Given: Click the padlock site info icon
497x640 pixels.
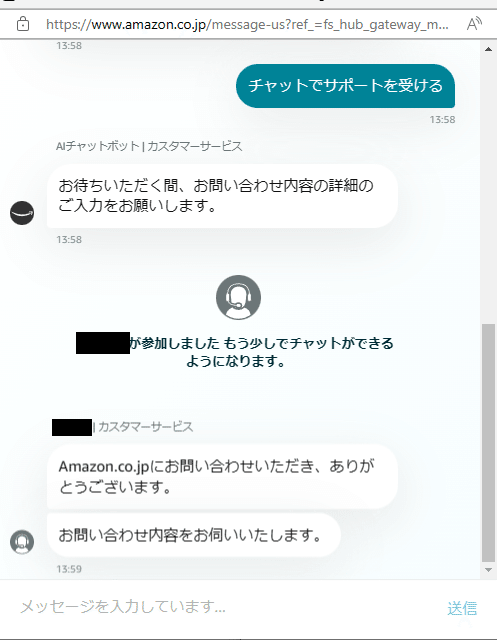Looking at the screenshot, I should (23, 24).
